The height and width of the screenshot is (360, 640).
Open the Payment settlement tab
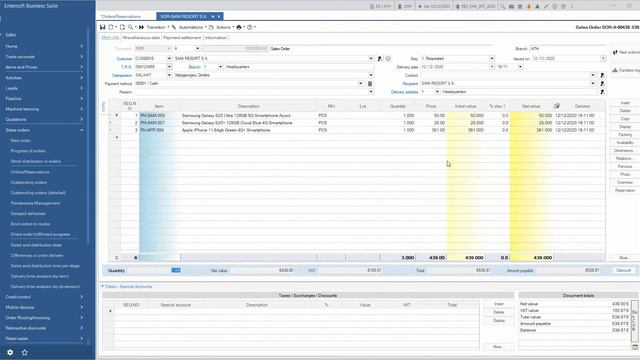tap(182, 38)
